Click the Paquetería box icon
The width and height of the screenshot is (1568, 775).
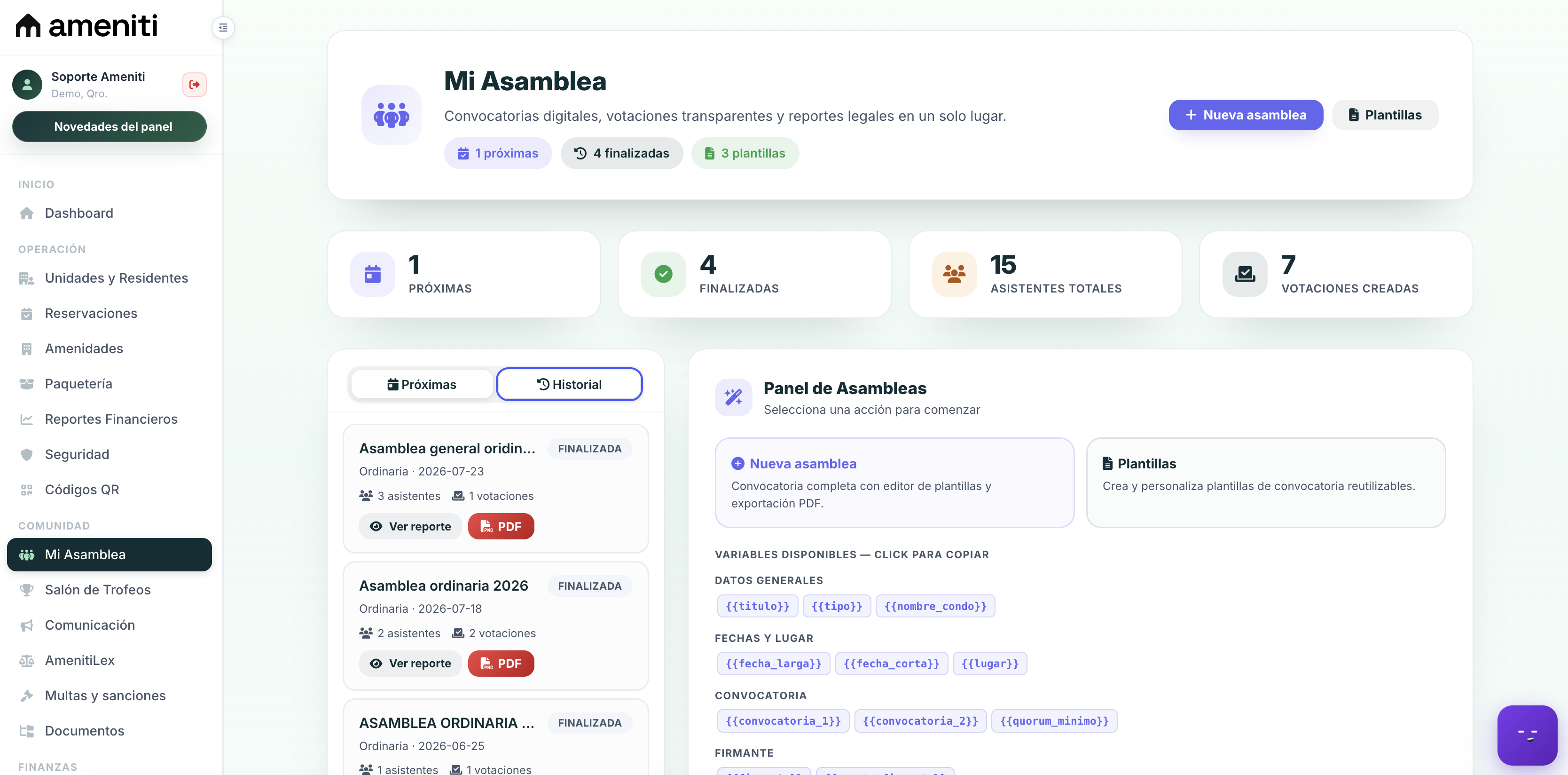click(x=26, y=384)
